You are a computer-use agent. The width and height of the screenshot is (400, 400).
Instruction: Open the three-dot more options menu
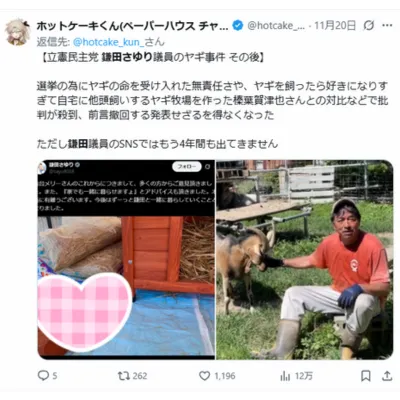pos(387,25)
